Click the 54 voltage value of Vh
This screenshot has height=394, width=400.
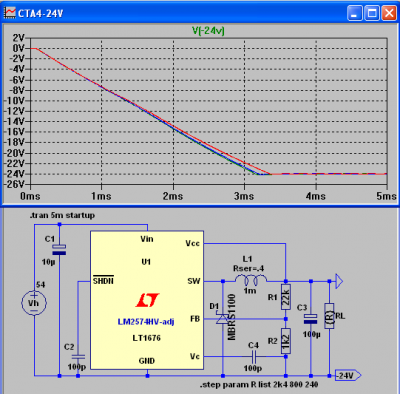tap(40, 285)
